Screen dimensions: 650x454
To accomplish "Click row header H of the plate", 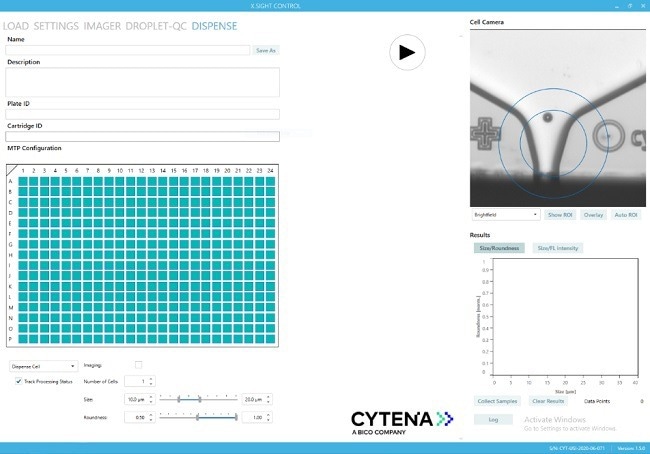I will coord(11,255).
